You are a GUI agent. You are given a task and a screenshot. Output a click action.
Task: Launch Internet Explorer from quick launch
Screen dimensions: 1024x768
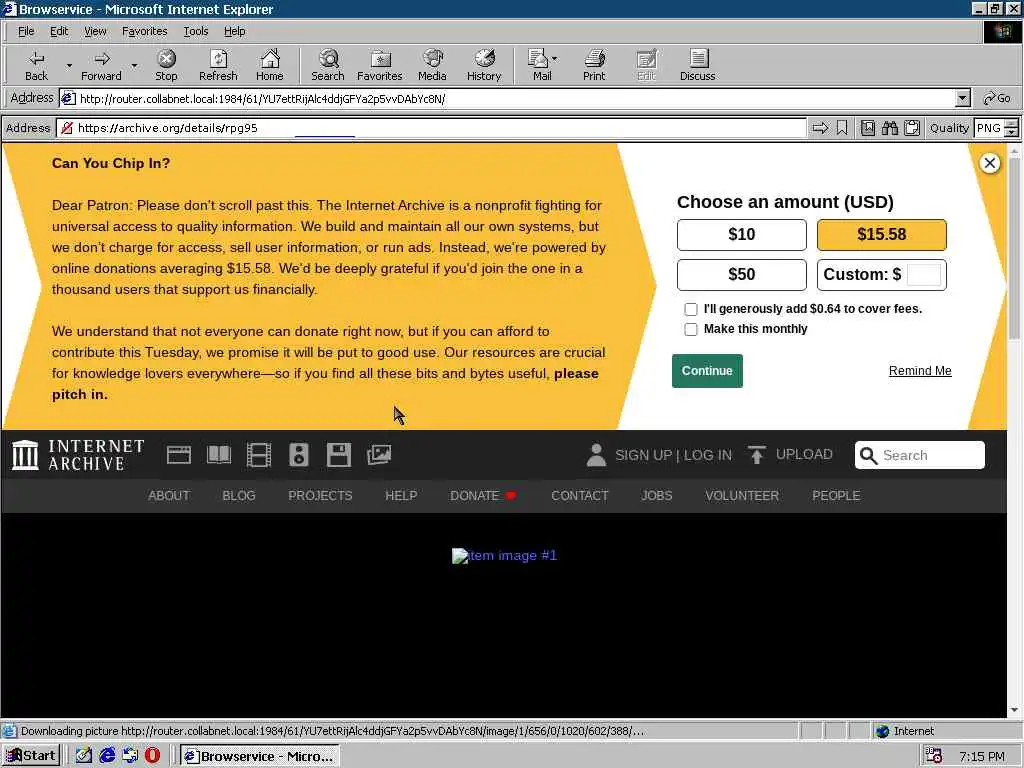[x=107, y=756]
